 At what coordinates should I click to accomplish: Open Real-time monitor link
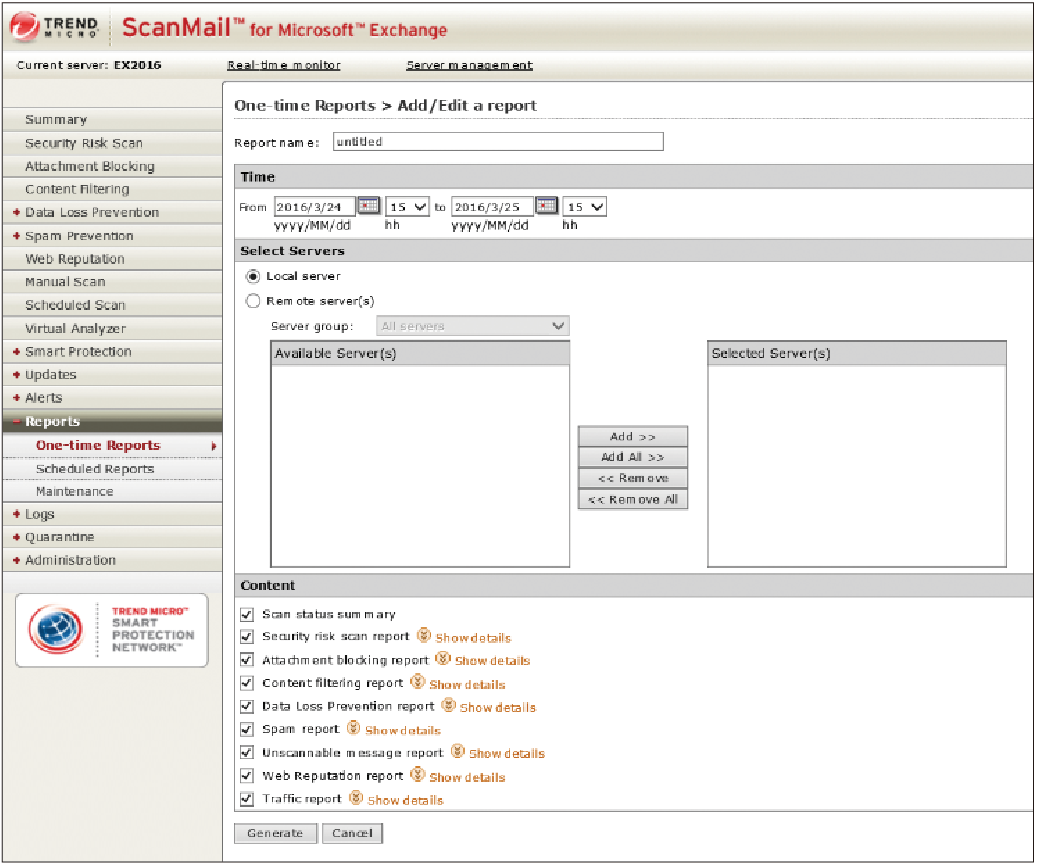pos(284,65)
